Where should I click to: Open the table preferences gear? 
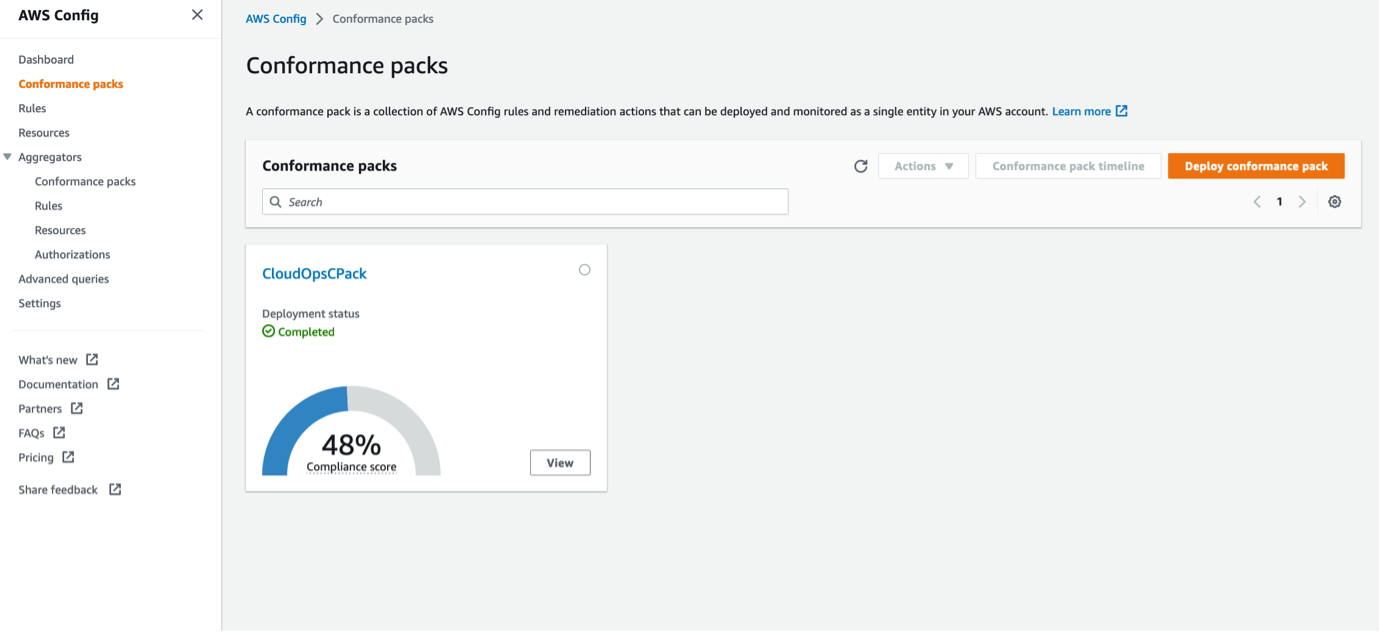click(1335, 201)
